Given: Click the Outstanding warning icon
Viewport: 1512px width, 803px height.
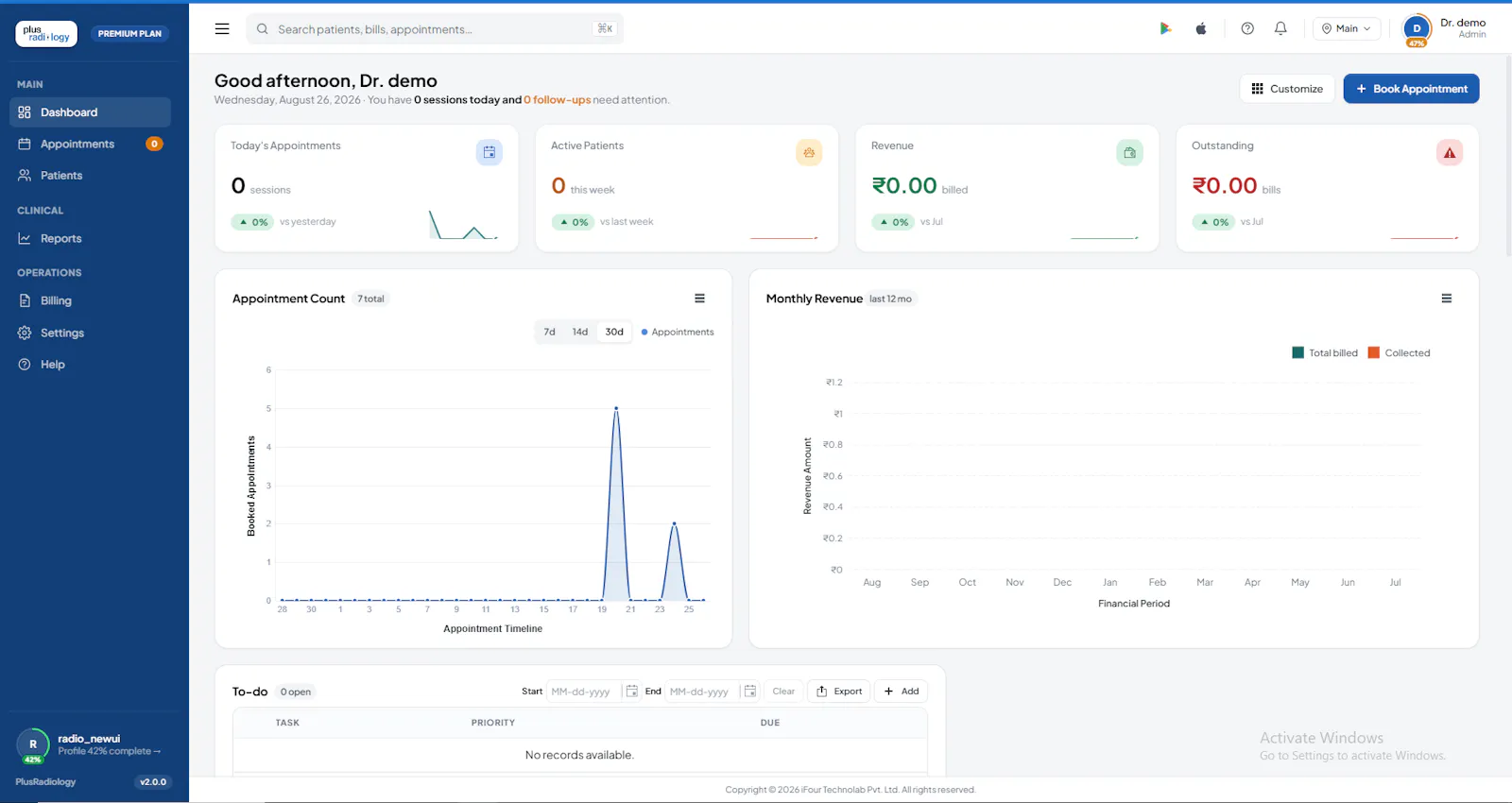Looking at the screenshot, I should [x=1450, y=152].
